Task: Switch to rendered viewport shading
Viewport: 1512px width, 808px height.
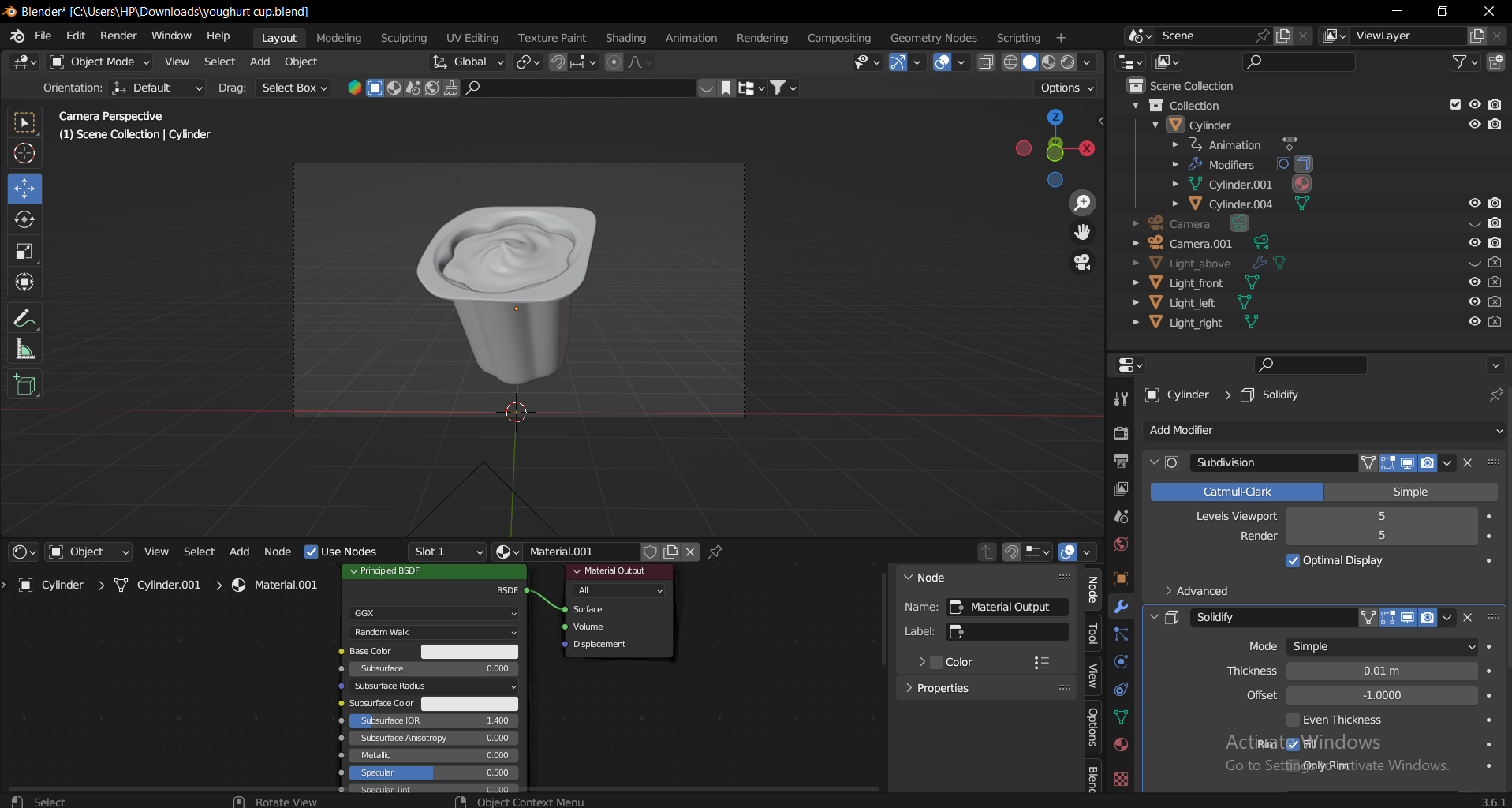Action: tap(1068, 62)
